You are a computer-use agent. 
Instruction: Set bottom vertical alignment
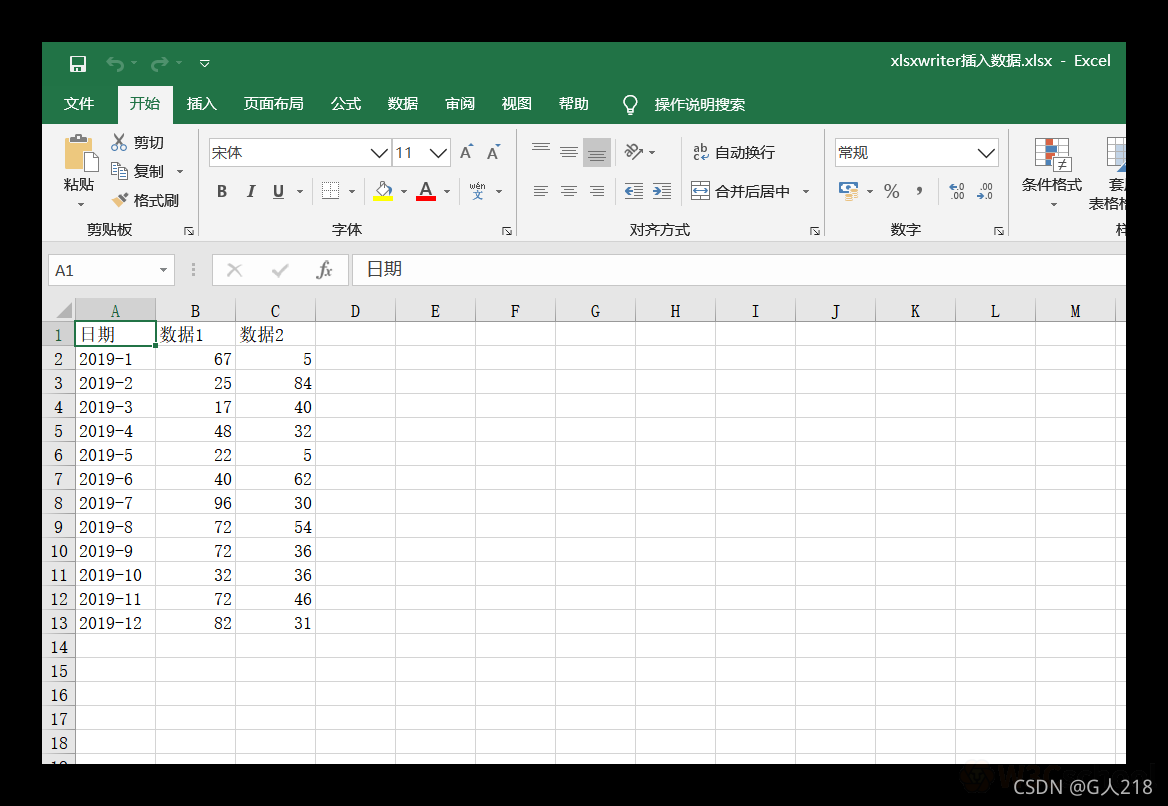pyautogui.click(x=597, y=152)
